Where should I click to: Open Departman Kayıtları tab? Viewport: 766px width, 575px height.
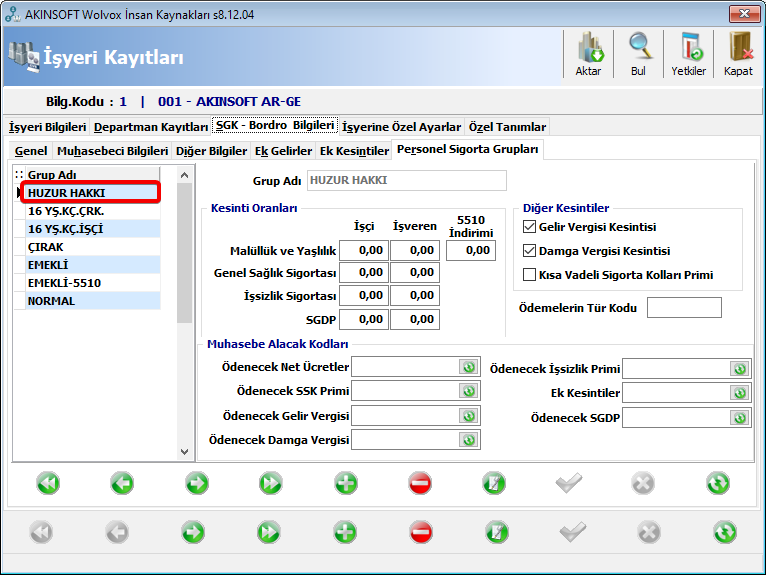[150, 127]
